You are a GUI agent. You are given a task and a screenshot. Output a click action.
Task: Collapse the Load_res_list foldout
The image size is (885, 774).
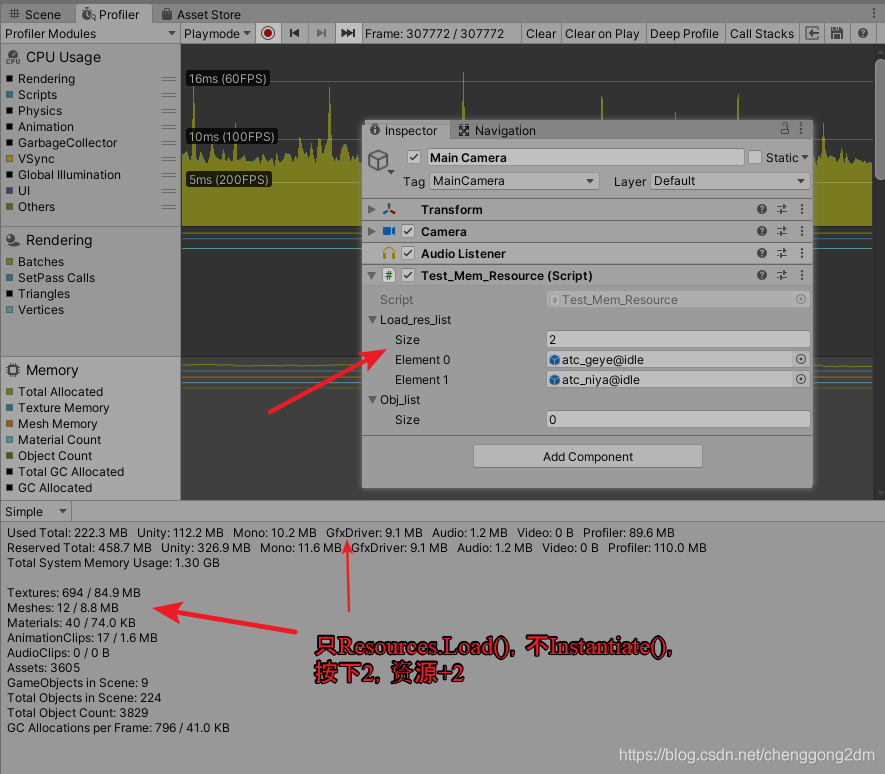point(372,319)
